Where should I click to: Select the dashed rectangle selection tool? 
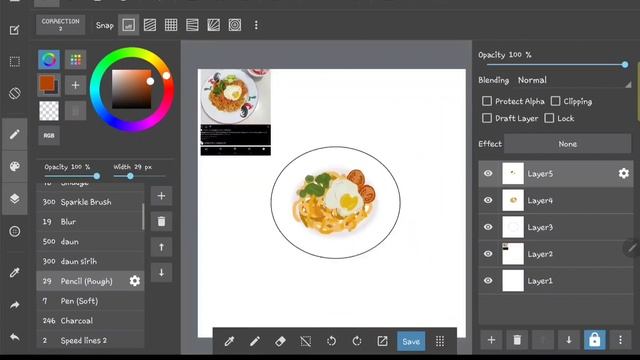[x=15, y=62]
